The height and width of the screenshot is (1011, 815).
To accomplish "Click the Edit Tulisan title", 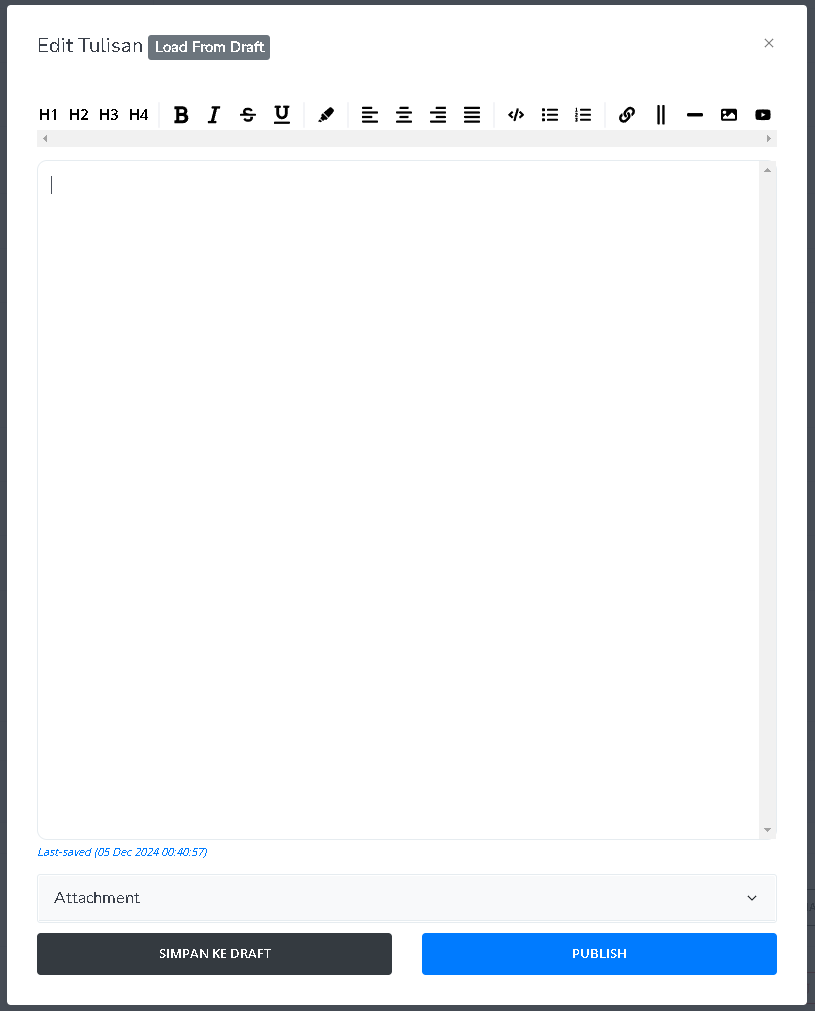I will (90, 46).
